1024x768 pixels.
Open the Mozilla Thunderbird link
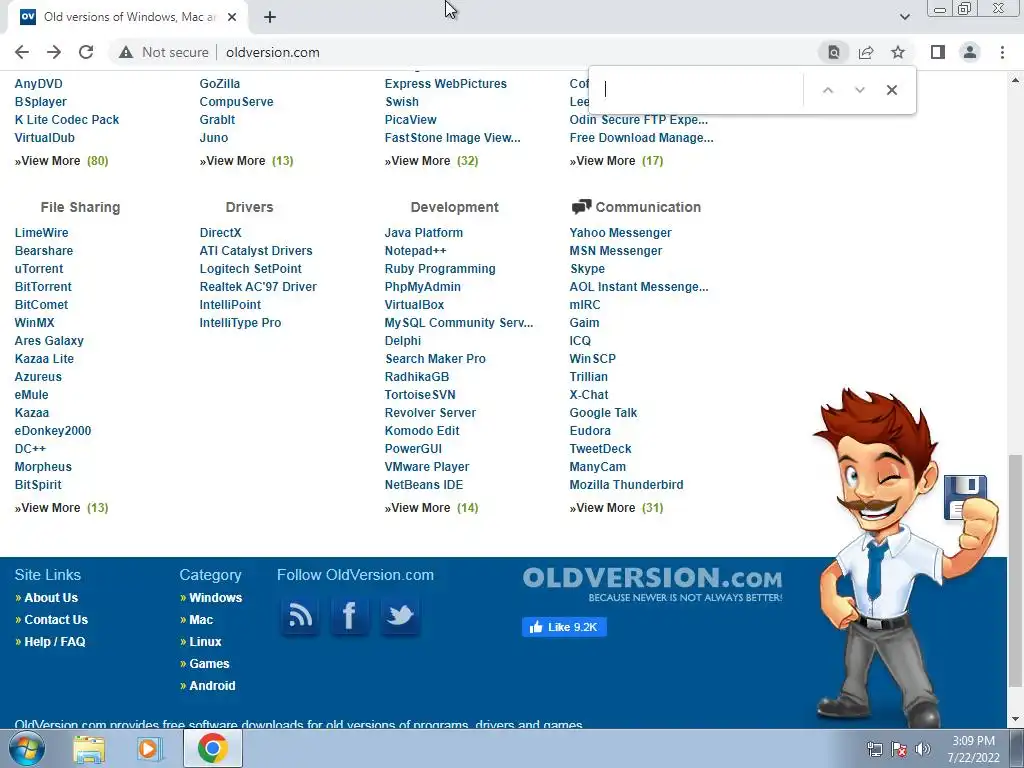tap(626, 485)
